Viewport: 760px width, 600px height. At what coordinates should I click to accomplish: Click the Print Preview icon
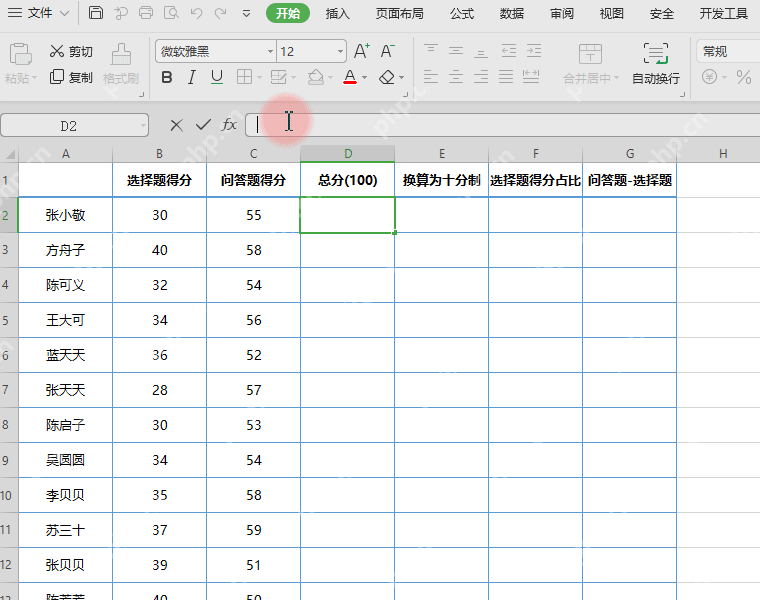point(171,13)
